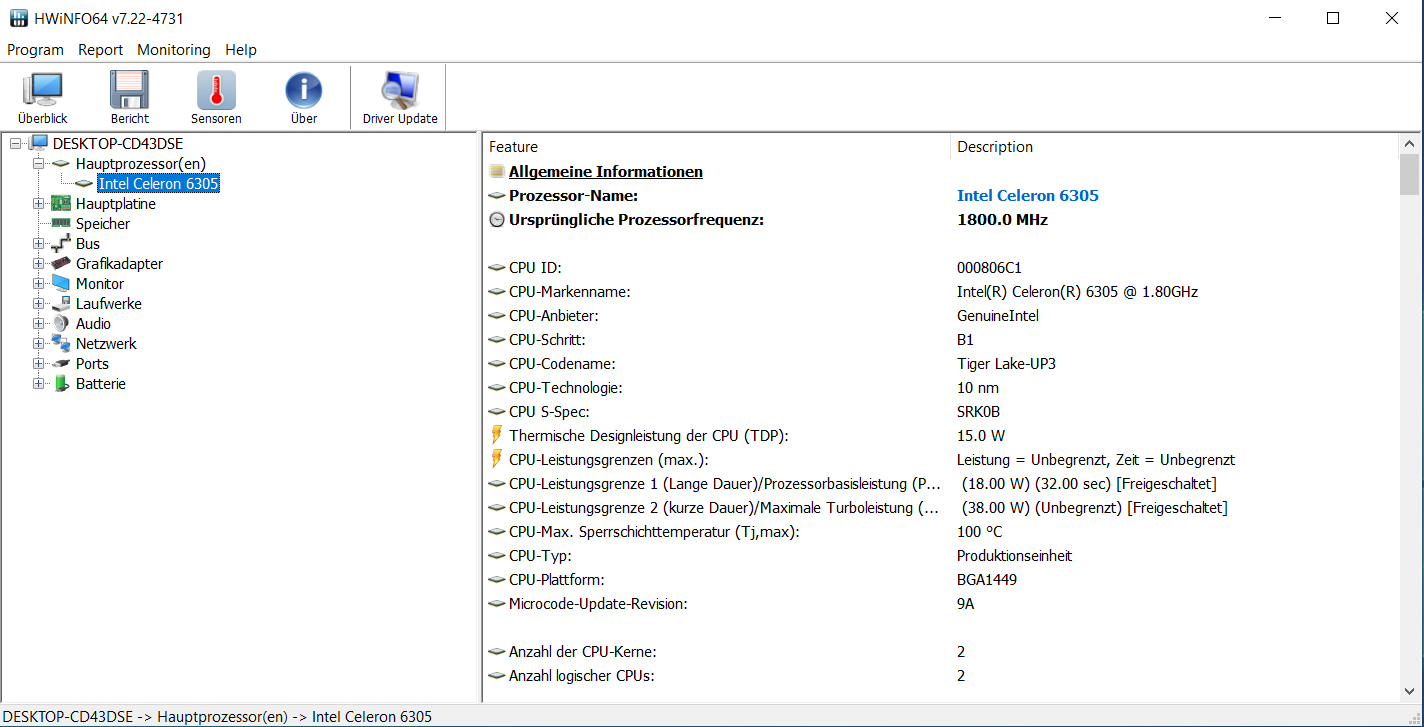This screenshot has width=1424, height=727.
Task: Select the Intel Celeron 6305 tree item
Action: [x=158, y=184]
